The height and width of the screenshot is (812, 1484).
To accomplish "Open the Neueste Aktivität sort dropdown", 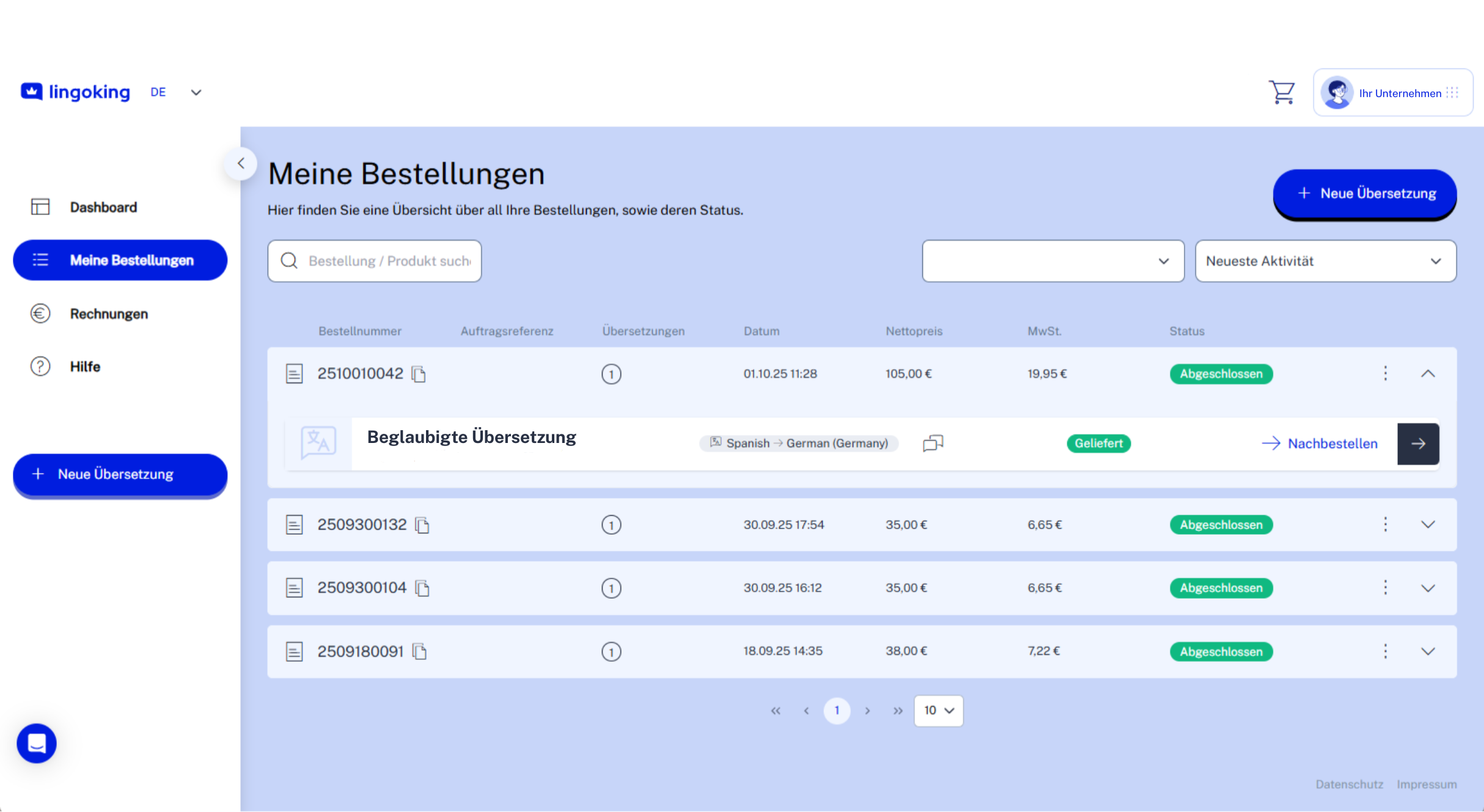I will tap(1325, 261).
